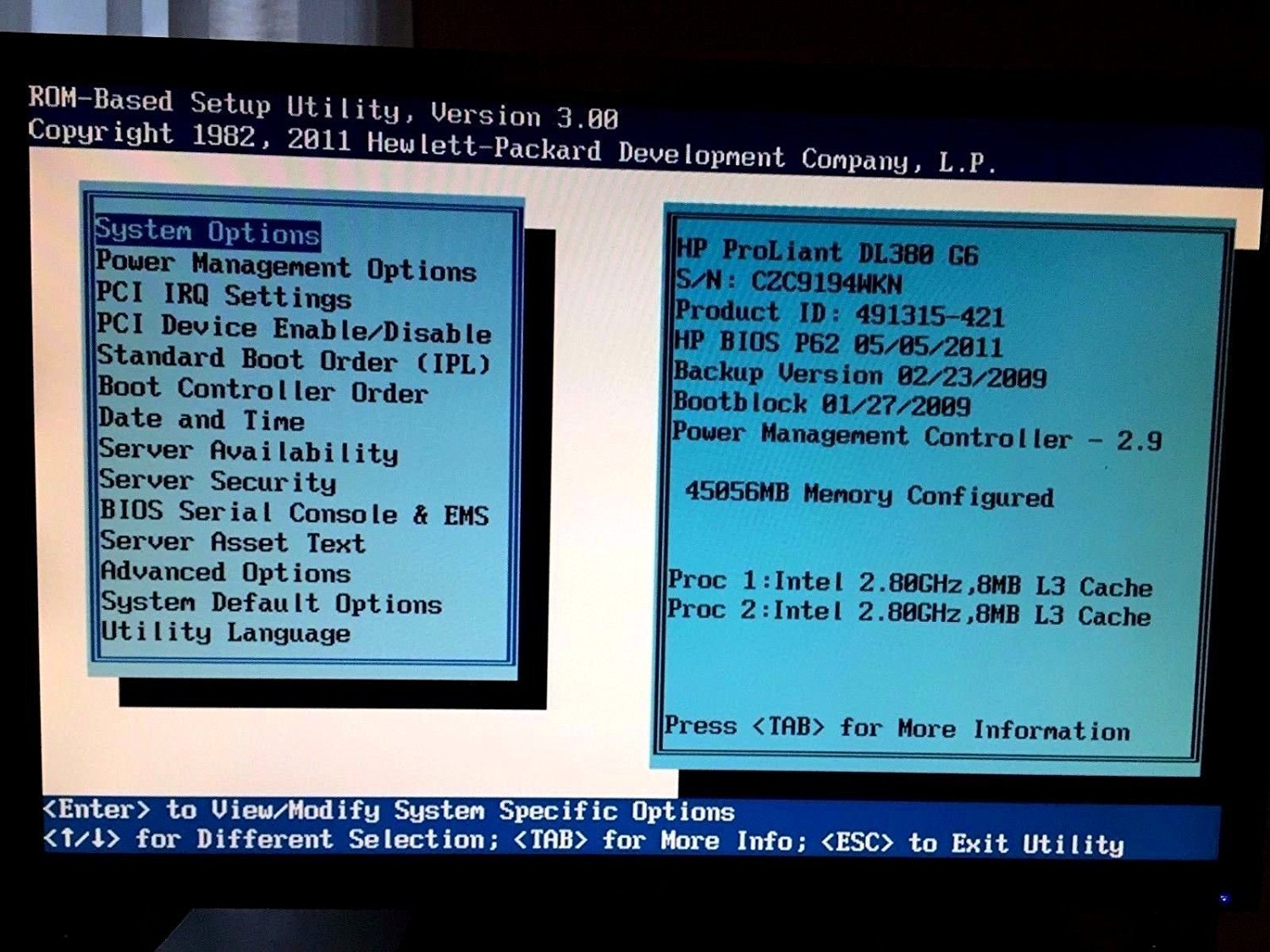1270x952 pixels.
Task: Choose Utility Language entry
Action: point(225,633)
